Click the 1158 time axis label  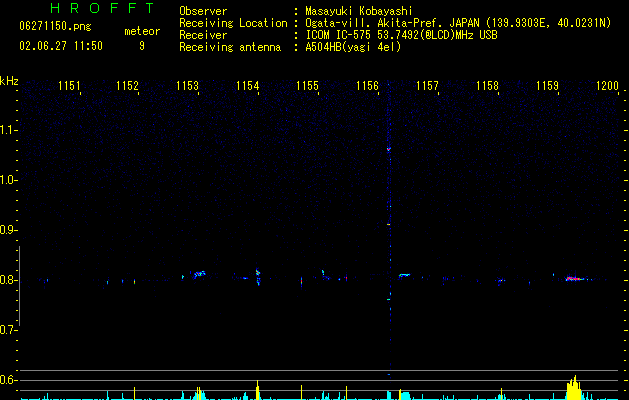(x=487, y=86)
